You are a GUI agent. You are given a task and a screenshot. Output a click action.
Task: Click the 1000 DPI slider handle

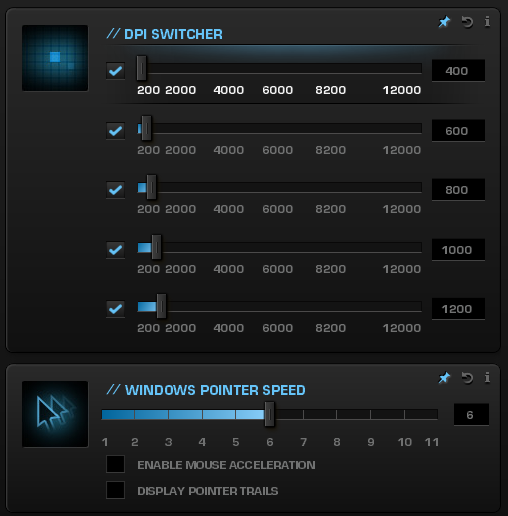pyautogui.click(x=156, y=247)
